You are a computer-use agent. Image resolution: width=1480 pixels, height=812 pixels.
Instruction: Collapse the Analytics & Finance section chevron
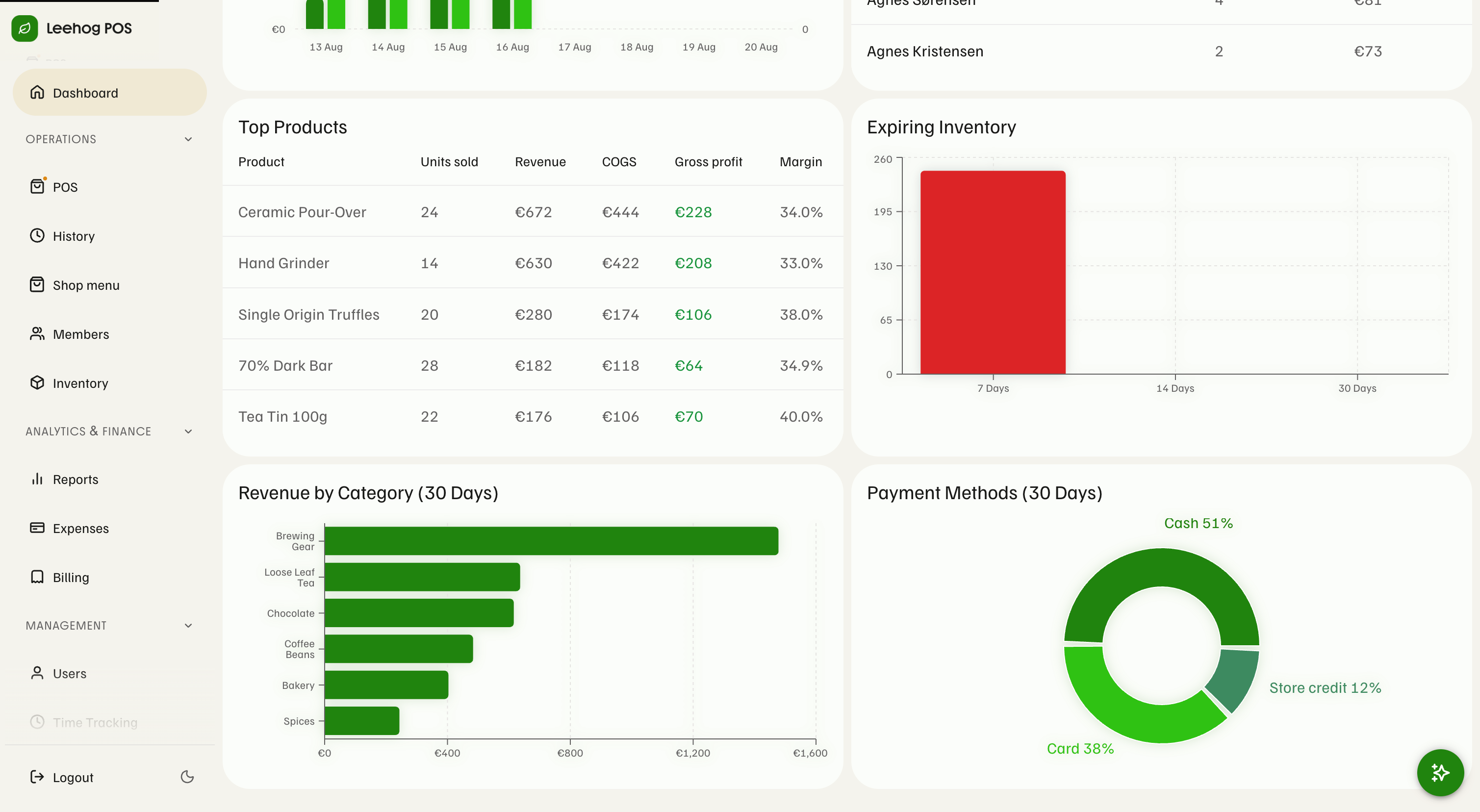click(188, 431)
